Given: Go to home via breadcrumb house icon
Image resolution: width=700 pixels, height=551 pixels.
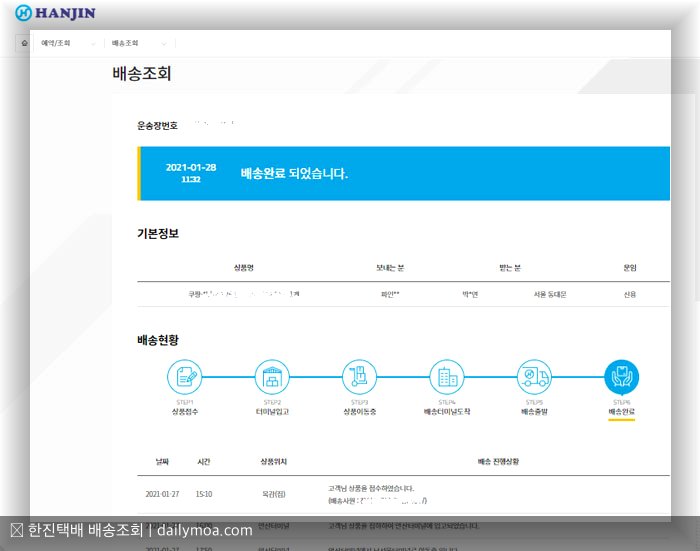Looking at the screenshot, I should (x=25, y=43).
